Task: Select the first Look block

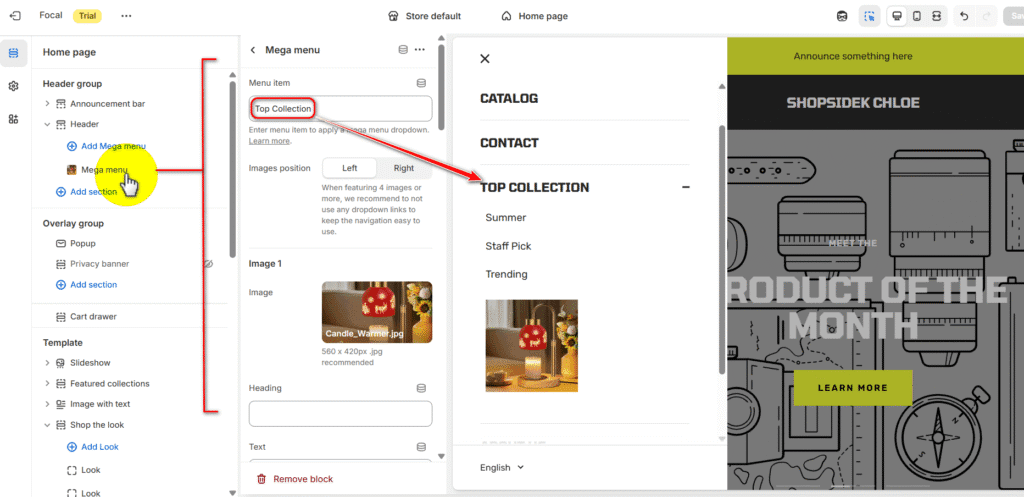Action: 91,470
